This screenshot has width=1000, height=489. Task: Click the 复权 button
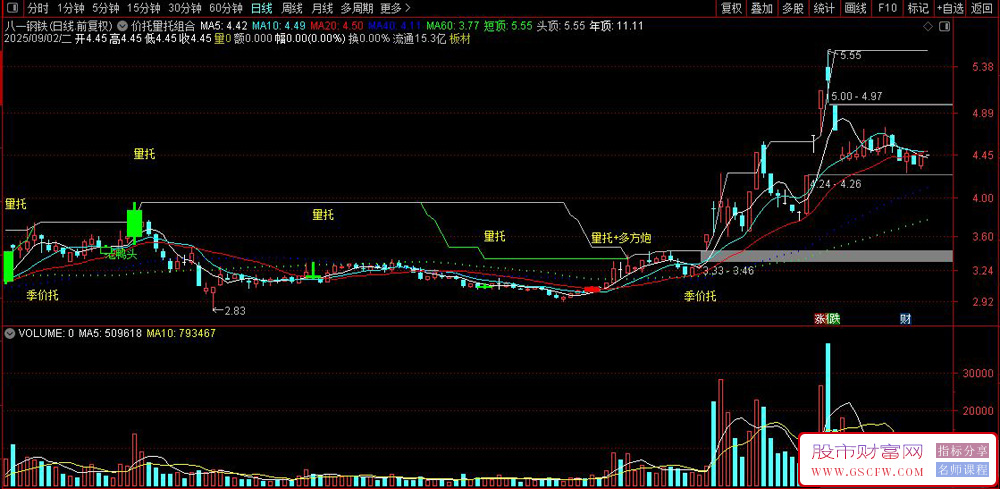pyautogui.click(x=732, y=8)
